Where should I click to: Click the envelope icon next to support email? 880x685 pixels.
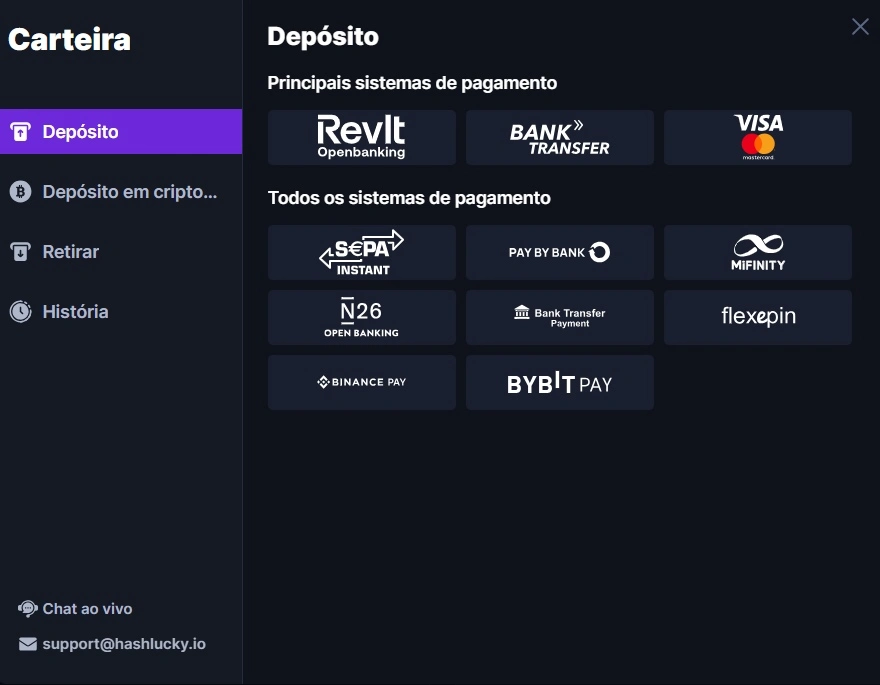[x=28, y=644]
